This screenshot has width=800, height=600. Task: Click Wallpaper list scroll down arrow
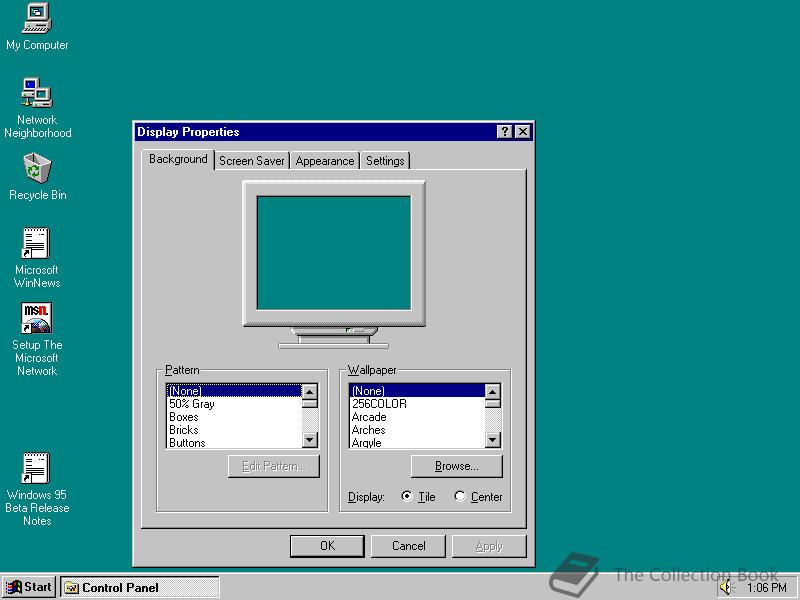click(492, 440)
